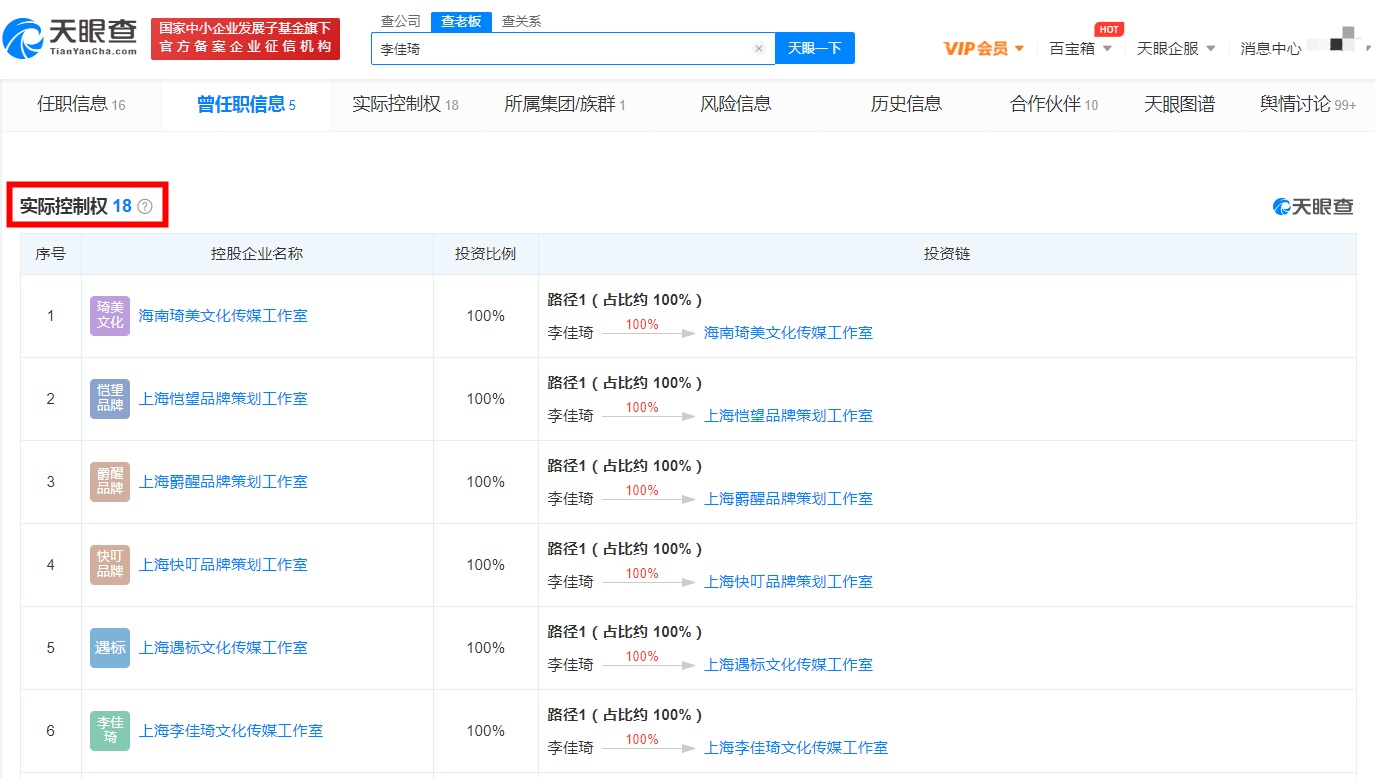Click the 李佳琦 company logo badge
This screenshot has height=778, width=1375.
110,731
